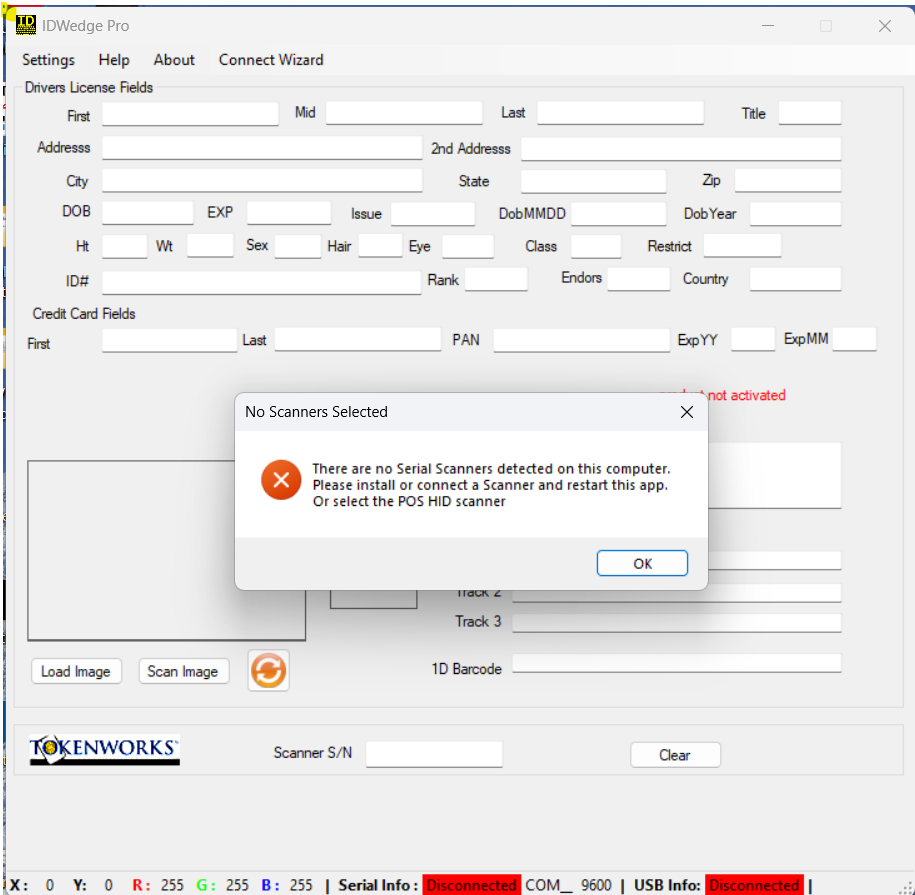This screenshot has height=895, width=915.
Task: Click the 1D Barcode field
Action: tap(676, 663)
